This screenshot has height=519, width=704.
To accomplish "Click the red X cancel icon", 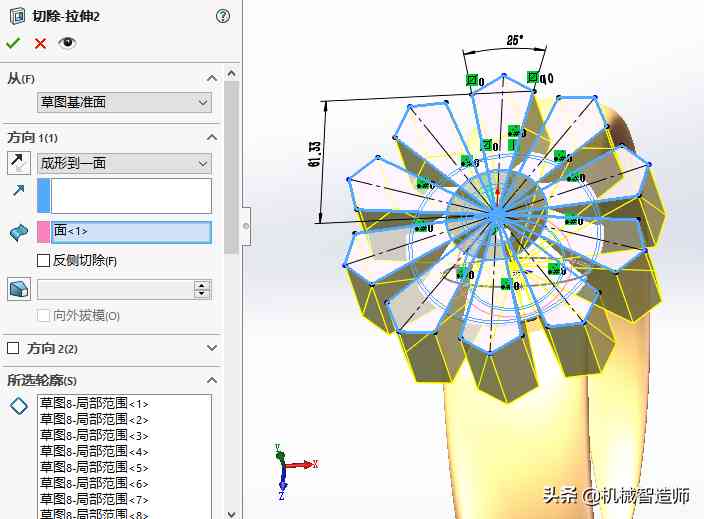I will [x=40, y=43].
